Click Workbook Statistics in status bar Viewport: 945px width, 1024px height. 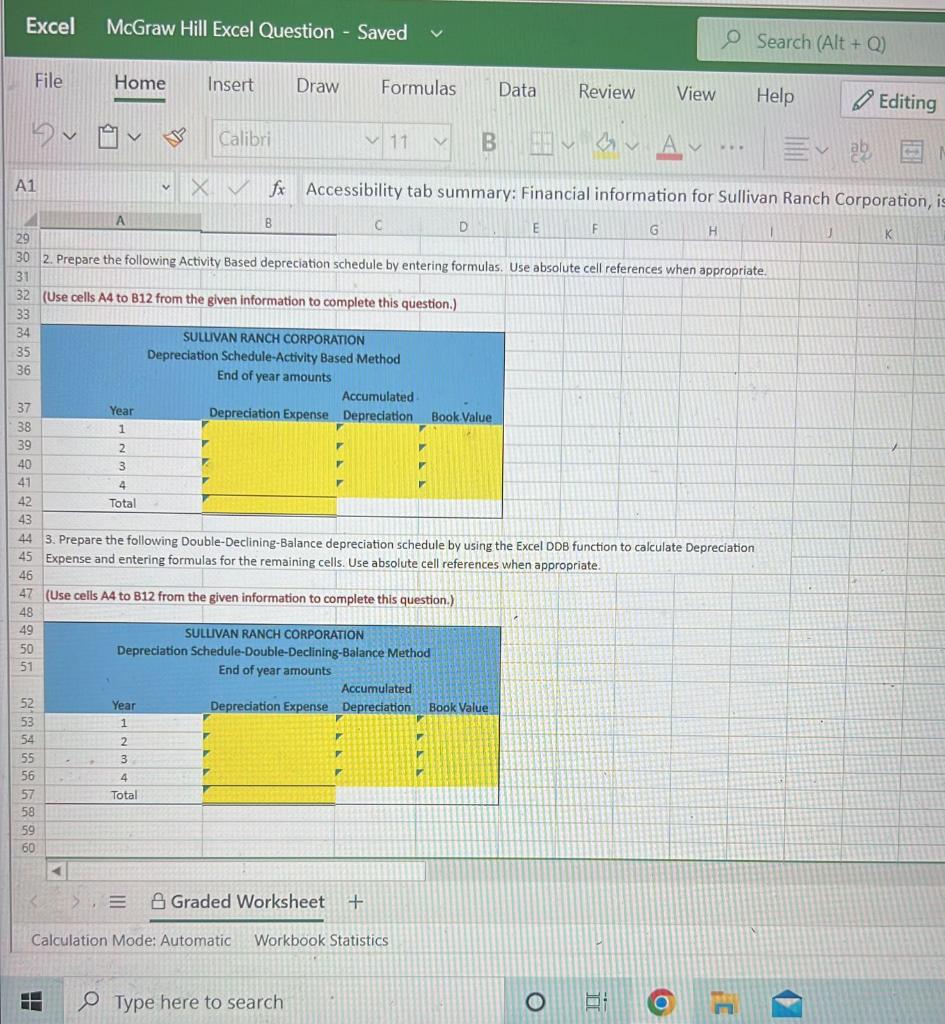(x=321, y=940)
